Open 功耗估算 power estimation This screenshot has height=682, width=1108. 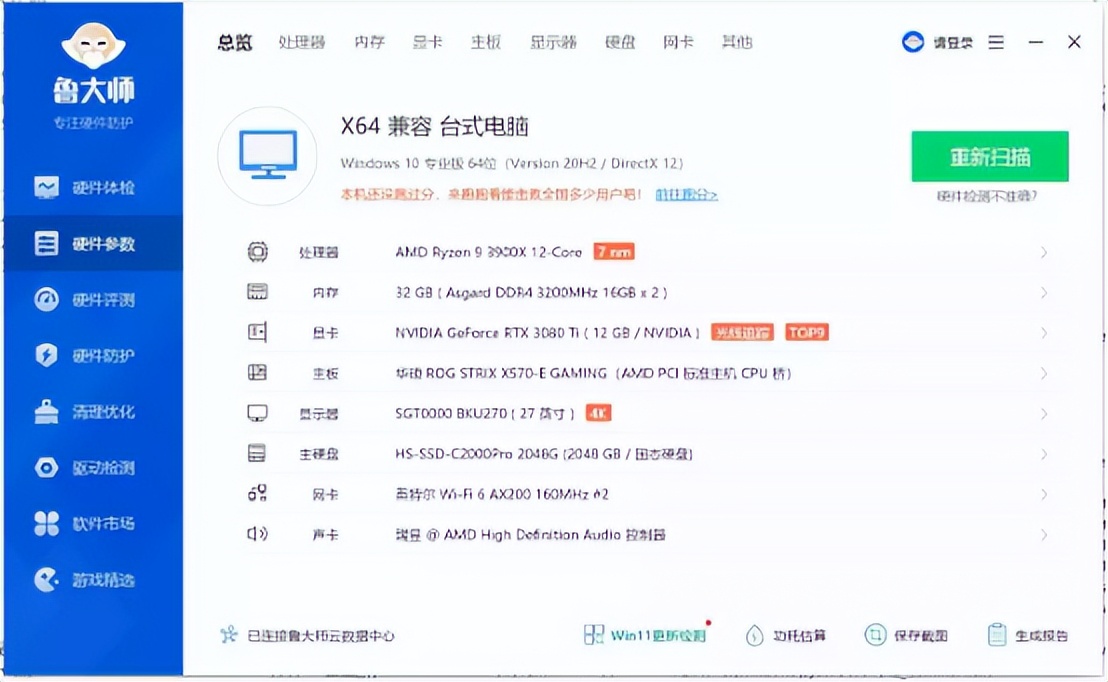click(x=790, y=634)
